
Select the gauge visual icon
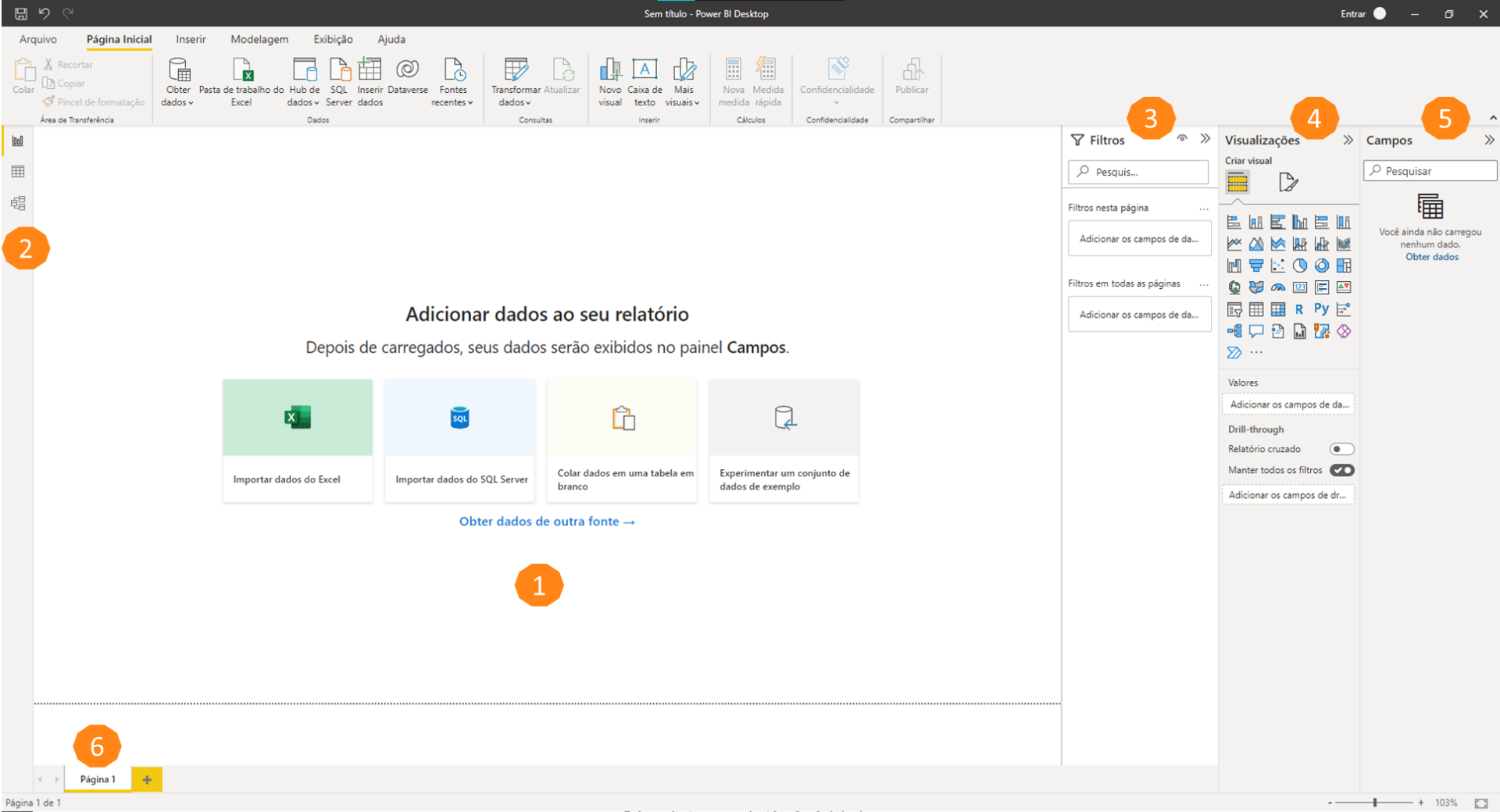[1278, 287]
